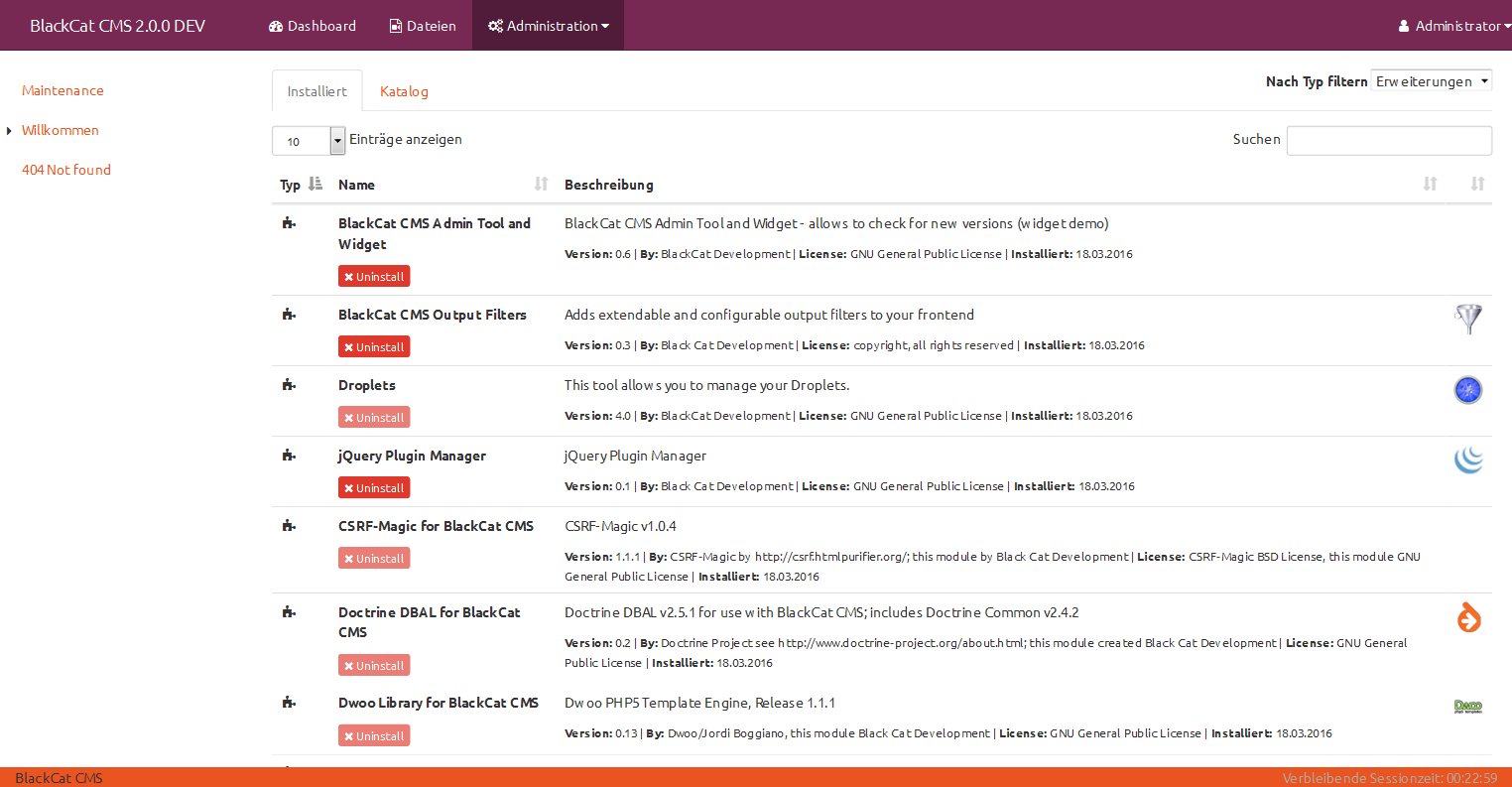Sort by Name column arrows
The width and height of the screenshot is (1512, 787).
pyautogui.click(x=541, y=184)
